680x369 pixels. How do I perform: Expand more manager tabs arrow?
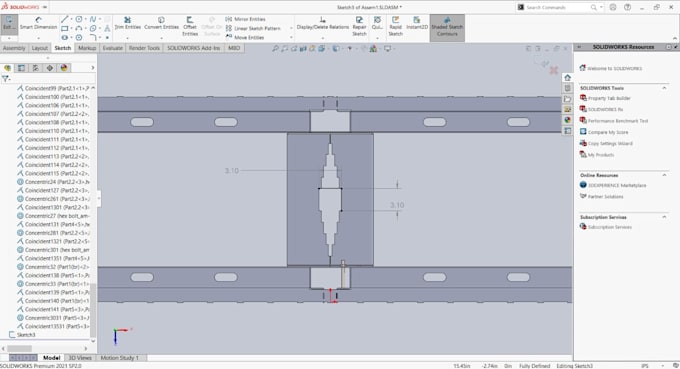92,68
